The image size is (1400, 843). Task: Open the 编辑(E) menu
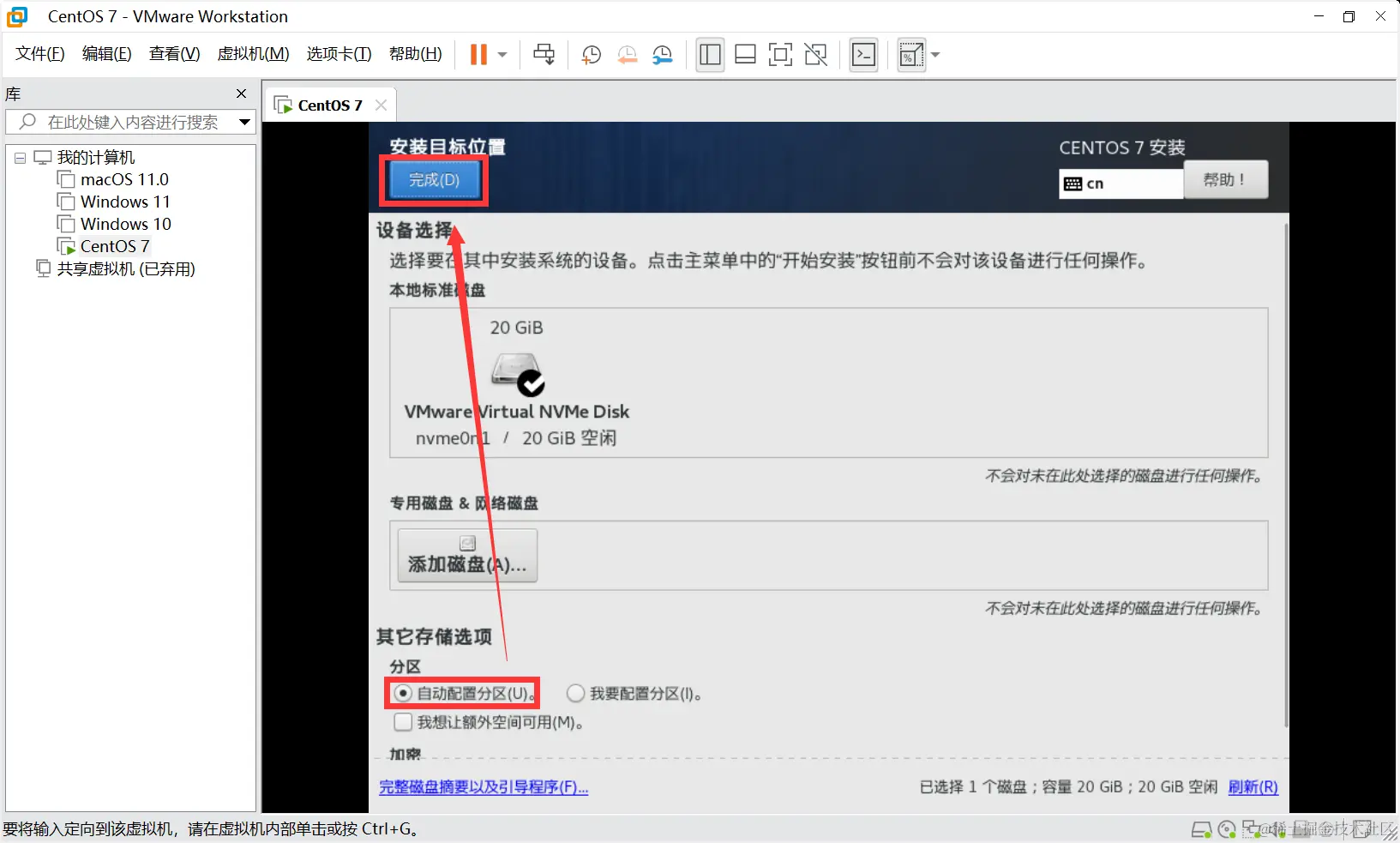pyautogui.click(x=107, y=54)
